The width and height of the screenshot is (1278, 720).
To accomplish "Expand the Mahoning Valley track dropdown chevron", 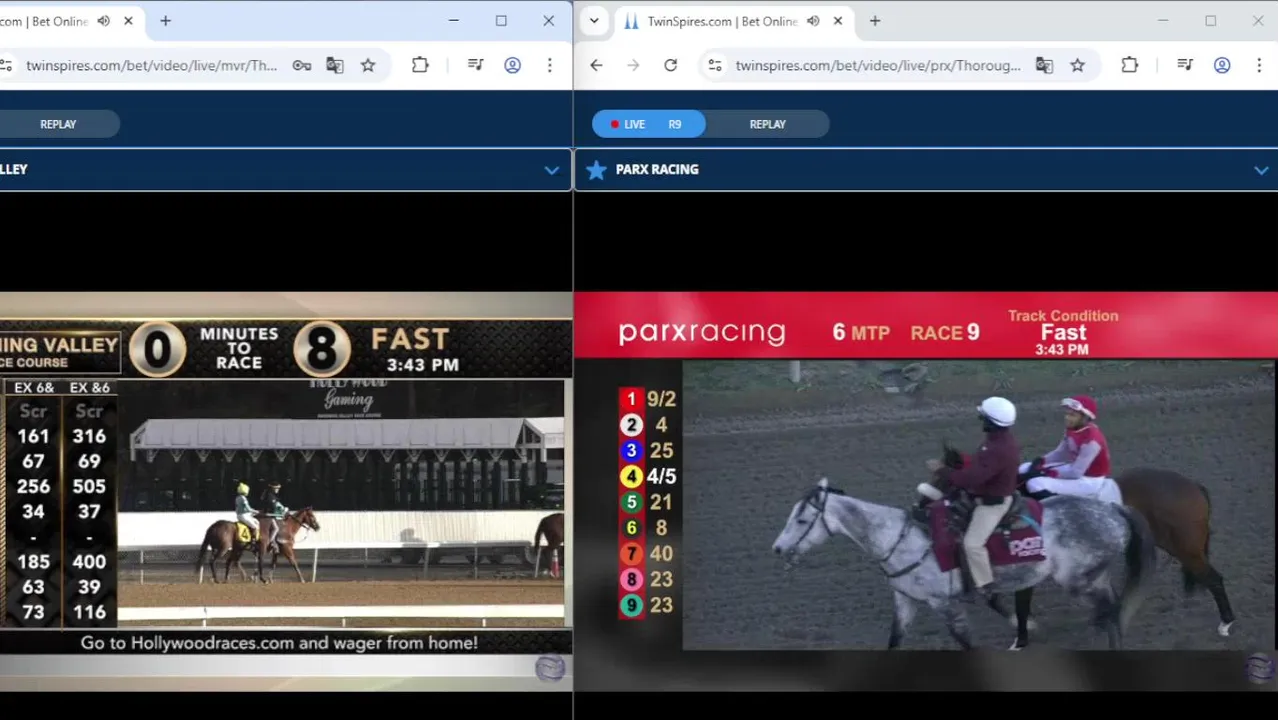I will [x=551, y=170].
